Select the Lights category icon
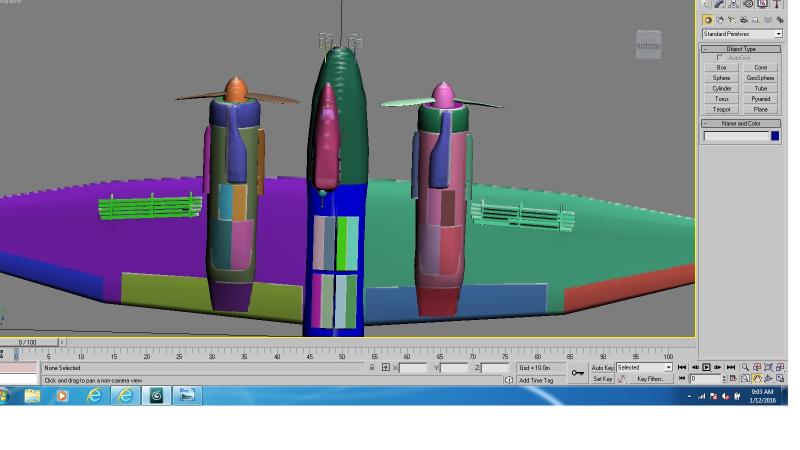This screenshot has width=800, height=450. (732, 20)
